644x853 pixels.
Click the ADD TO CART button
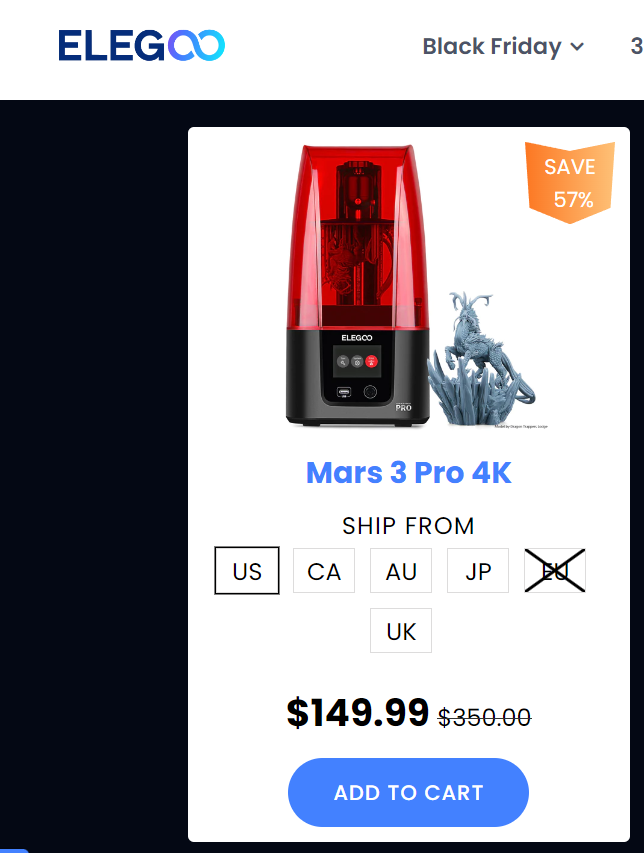pos(408,793)
